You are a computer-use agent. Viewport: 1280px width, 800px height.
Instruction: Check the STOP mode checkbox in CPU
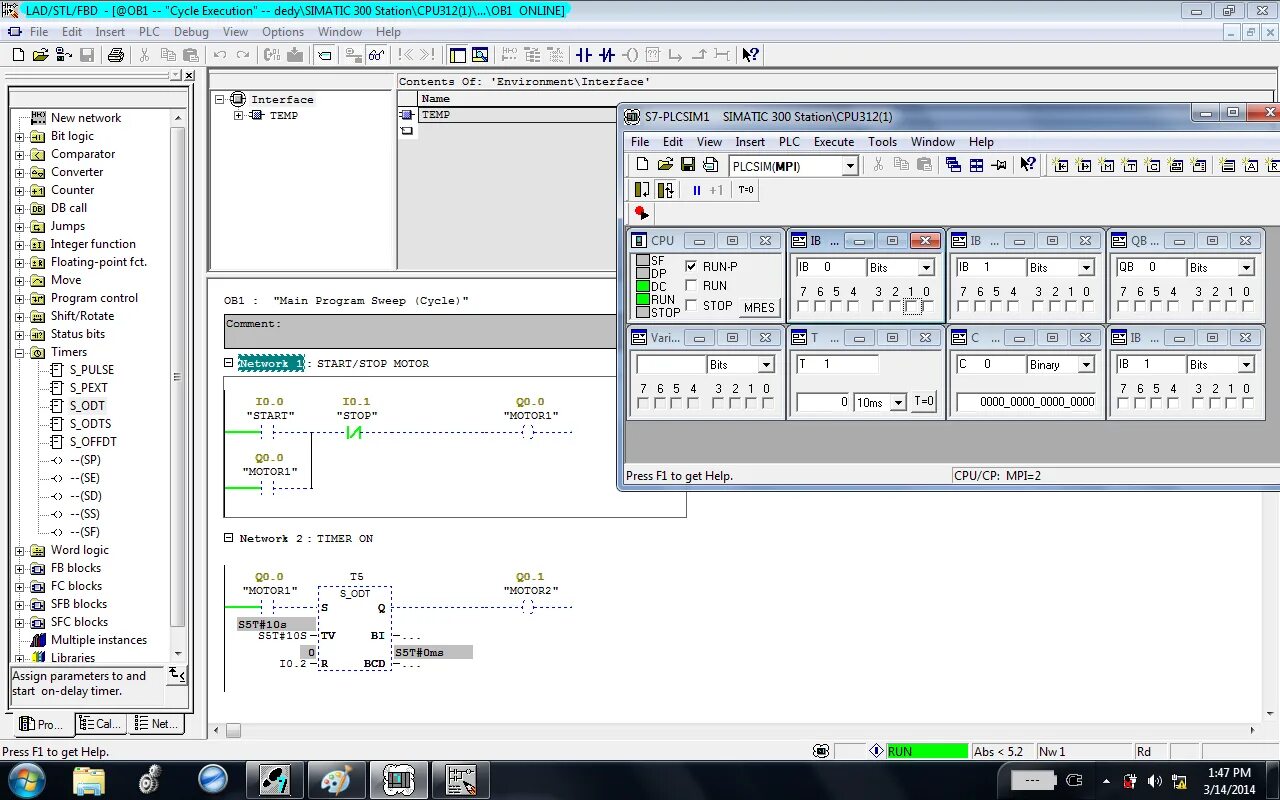691,306
